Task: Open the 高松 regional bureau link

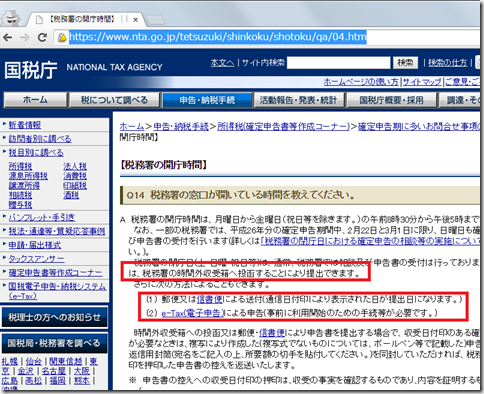Action: point(33,380)
